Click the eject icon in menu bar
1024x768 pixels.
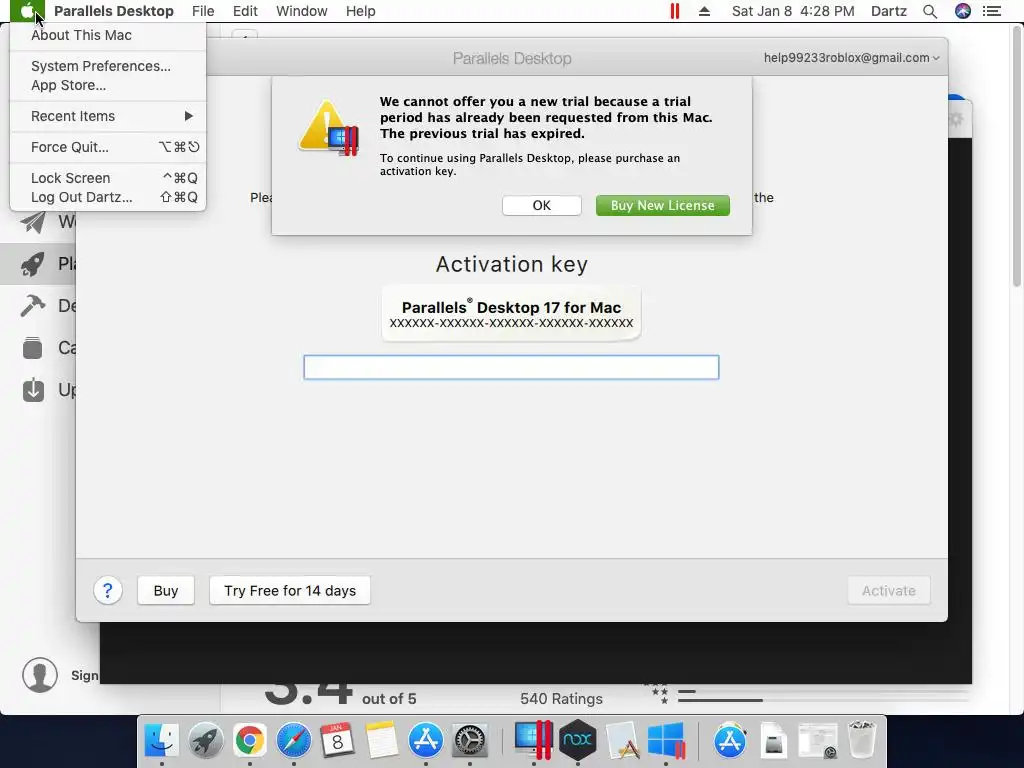704,11
